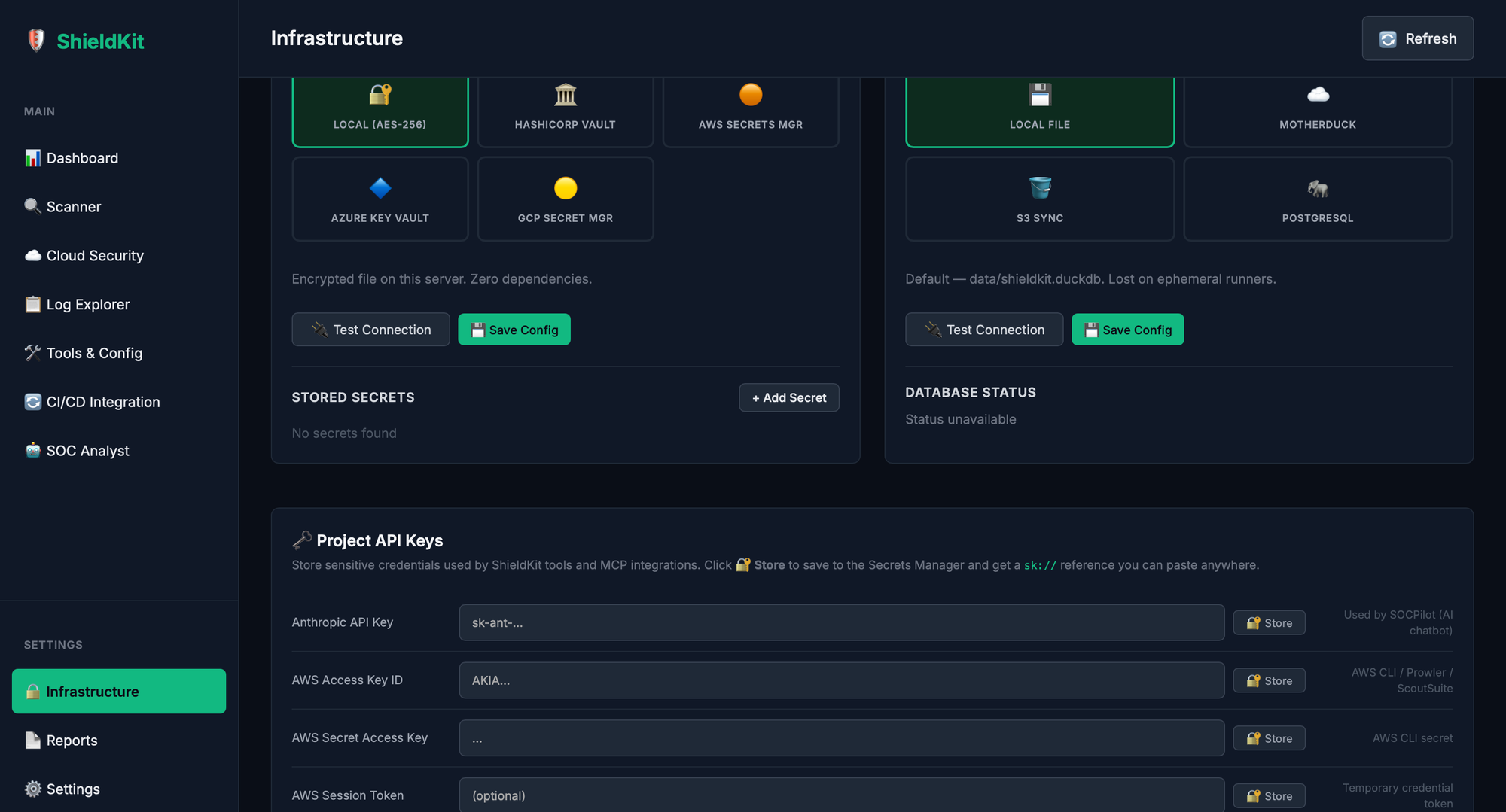The image size is (1506, 812).
Task: Pick the PostgreSQL elephant icon
Action: tap(1317, 188)
